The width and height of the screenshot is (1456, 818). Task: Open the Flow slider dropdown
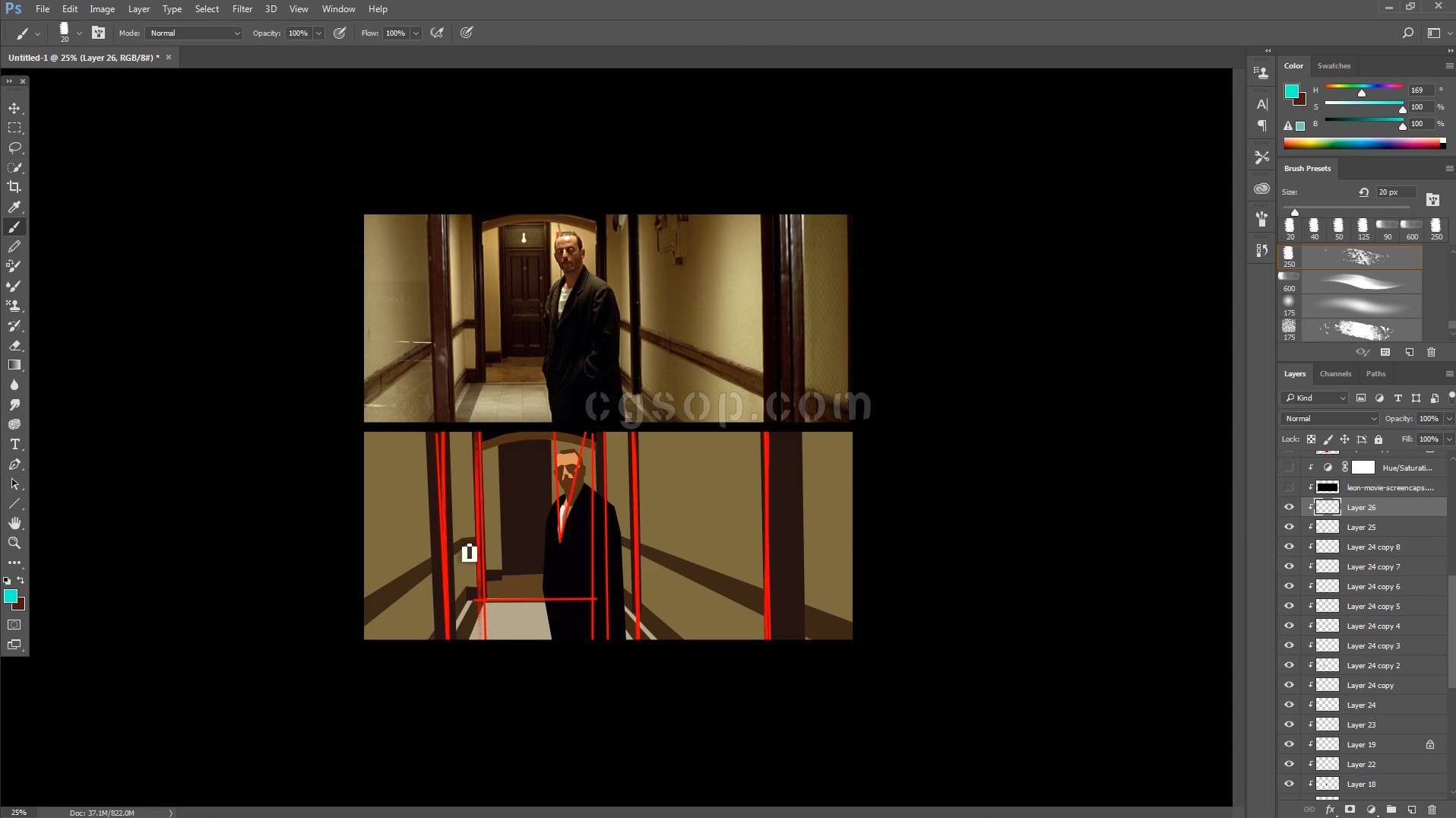(416, 33)
